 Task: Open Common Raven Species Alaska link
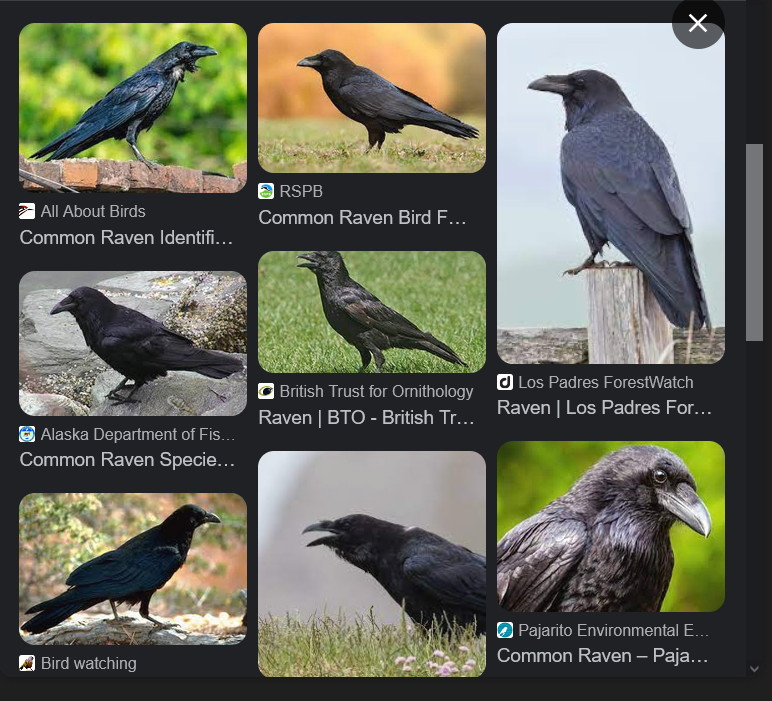tap(127, 460)
